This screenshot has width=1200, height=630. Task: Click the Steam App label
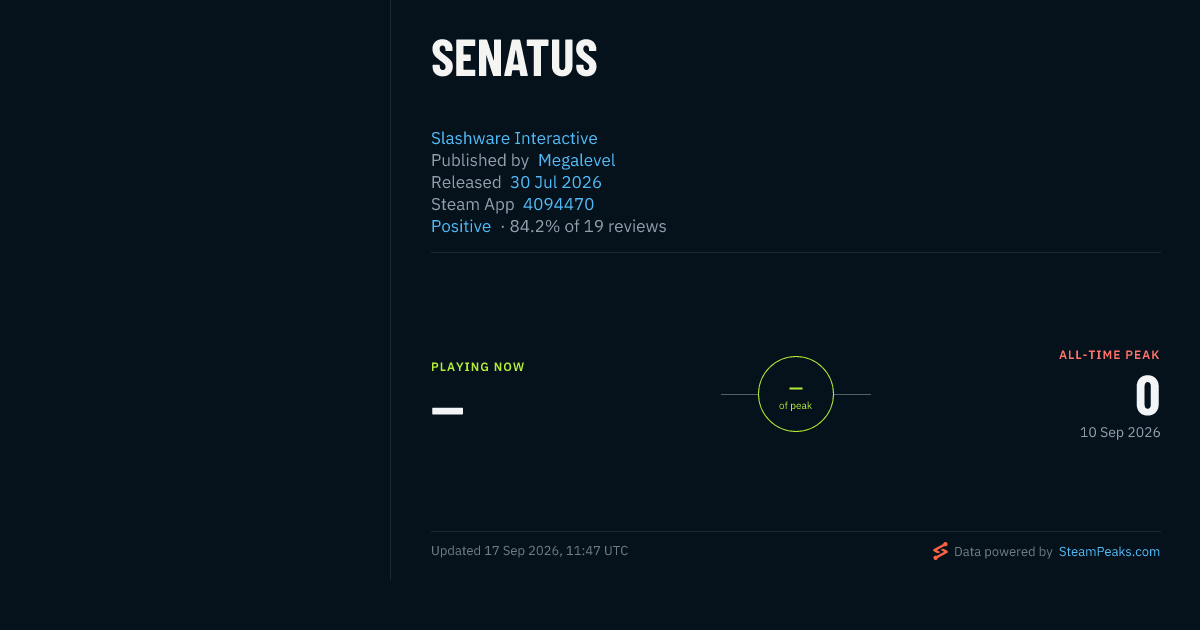pyautogui.click(x=473, y=204)
